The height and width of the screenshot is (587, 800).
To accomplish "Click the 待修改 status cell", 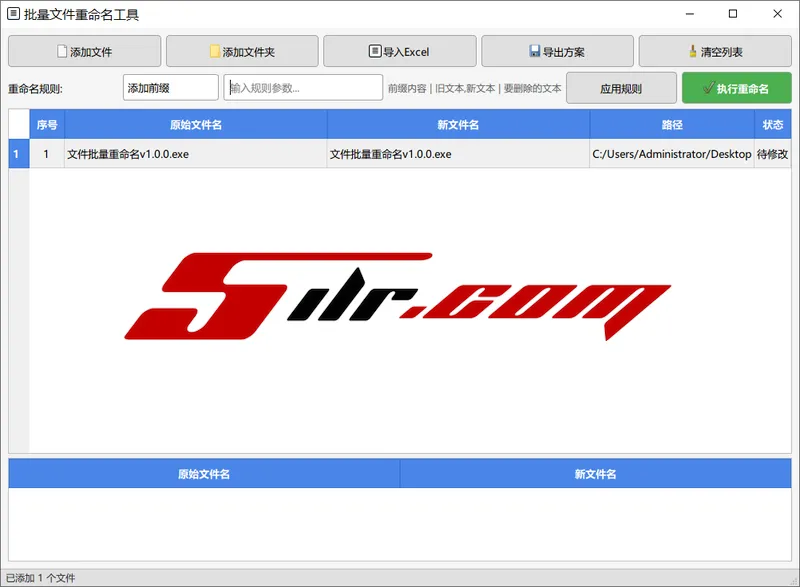I will [772, 154].
